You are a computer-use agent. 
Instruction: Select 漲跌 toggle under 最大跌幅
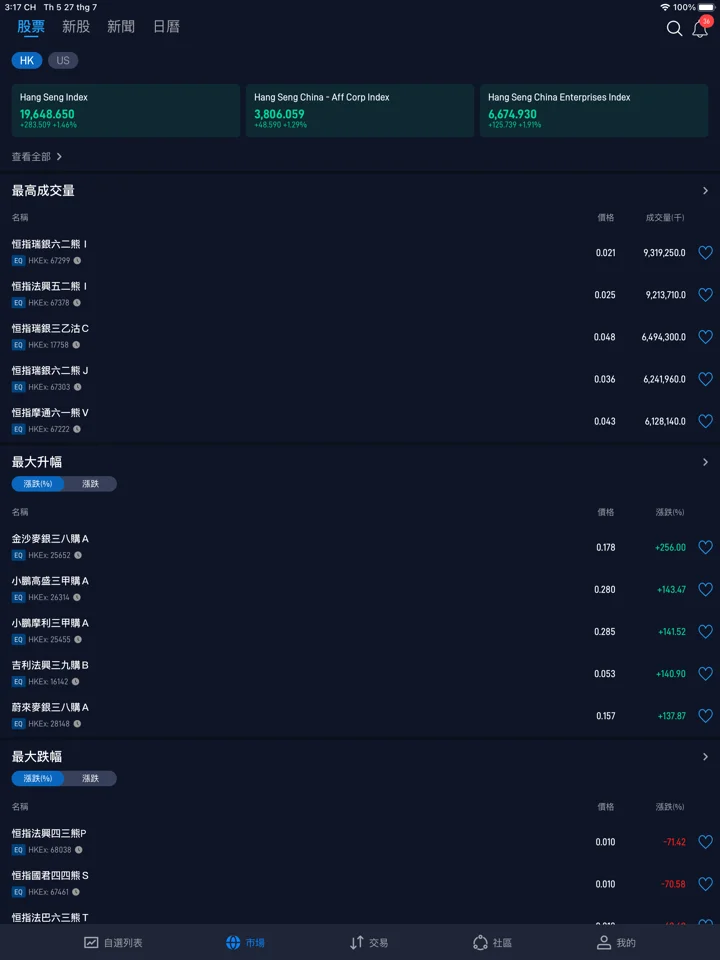pyautogui.click(x=90, y=778)
